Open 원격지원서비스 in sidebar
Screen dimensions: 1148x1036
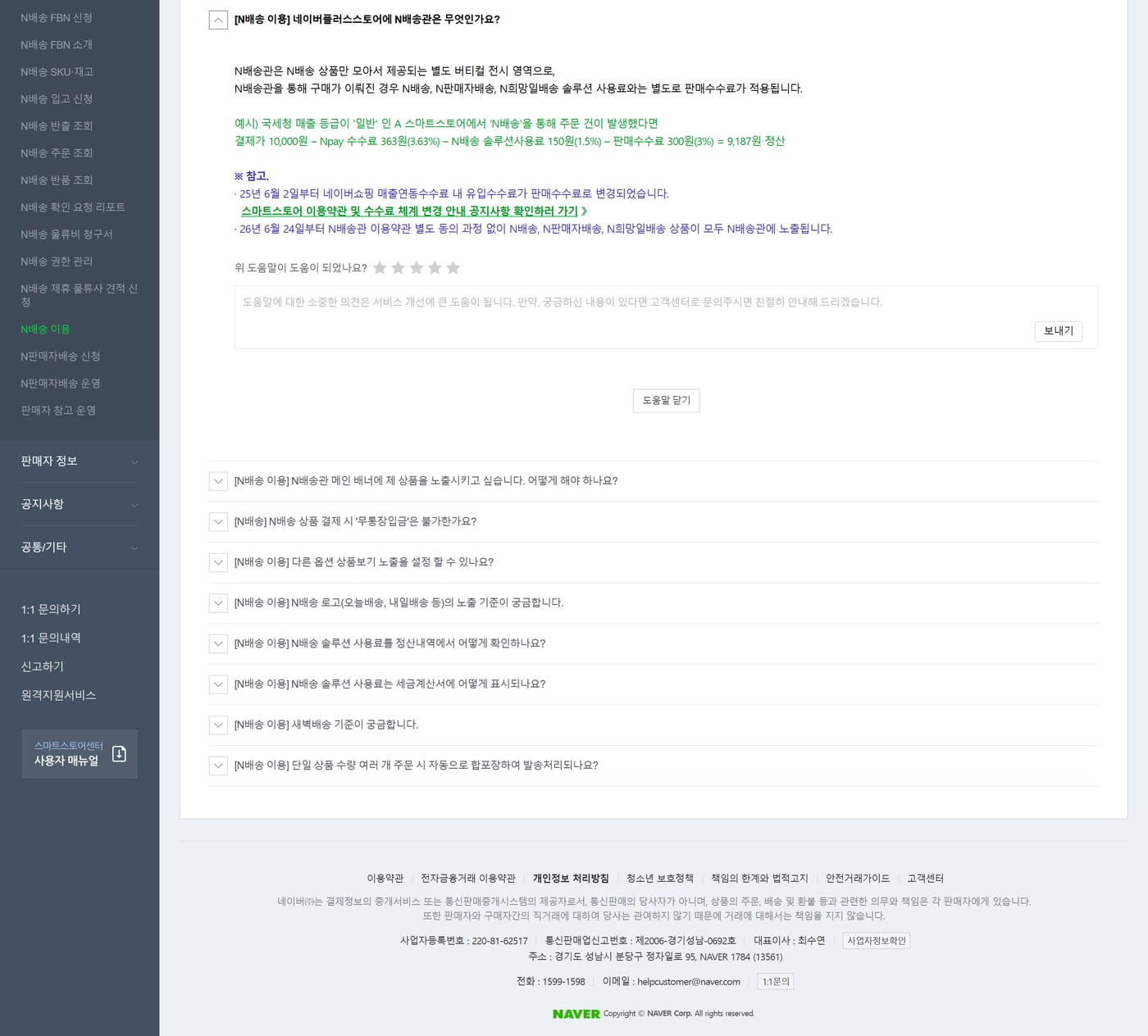(x=58, y=696)
